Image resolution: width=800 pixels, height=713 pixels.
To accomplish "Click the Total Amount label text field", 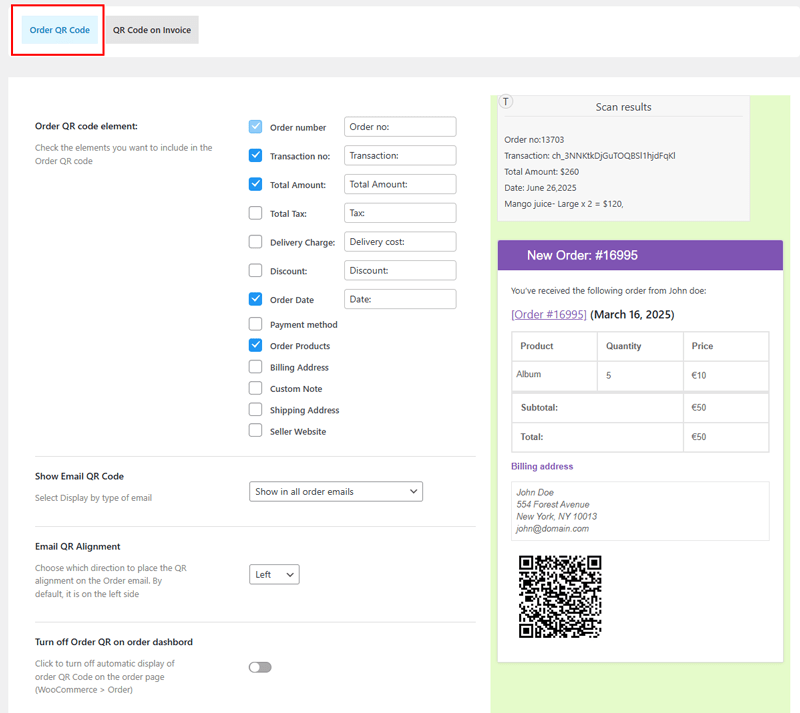I will coord(400,184).
